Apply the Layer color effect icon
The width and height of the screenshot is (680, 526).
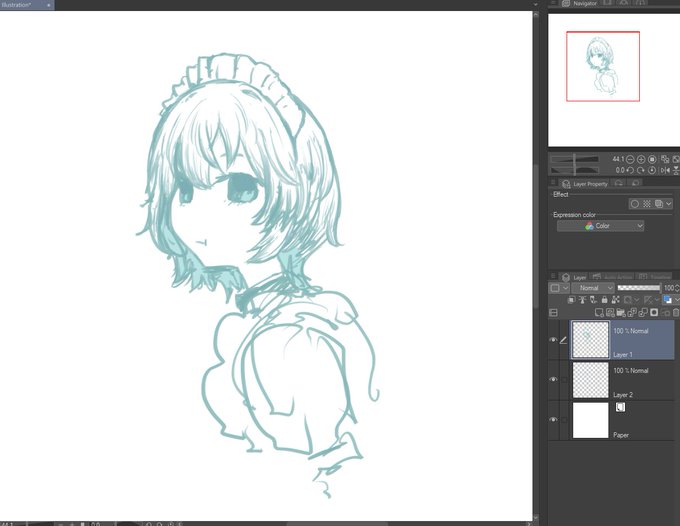[659, 204]
